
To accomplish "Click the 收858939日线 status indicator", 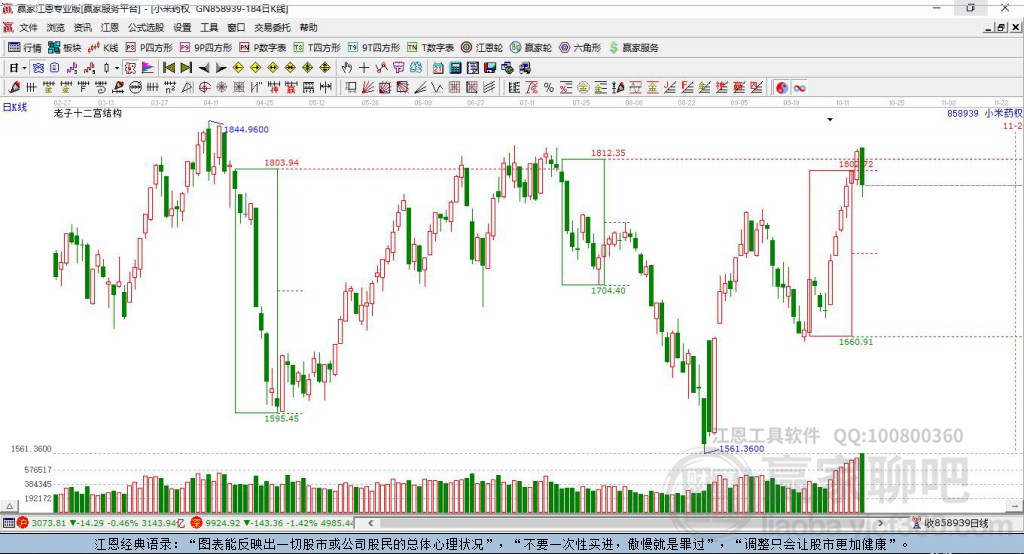I will pos(950,523).
